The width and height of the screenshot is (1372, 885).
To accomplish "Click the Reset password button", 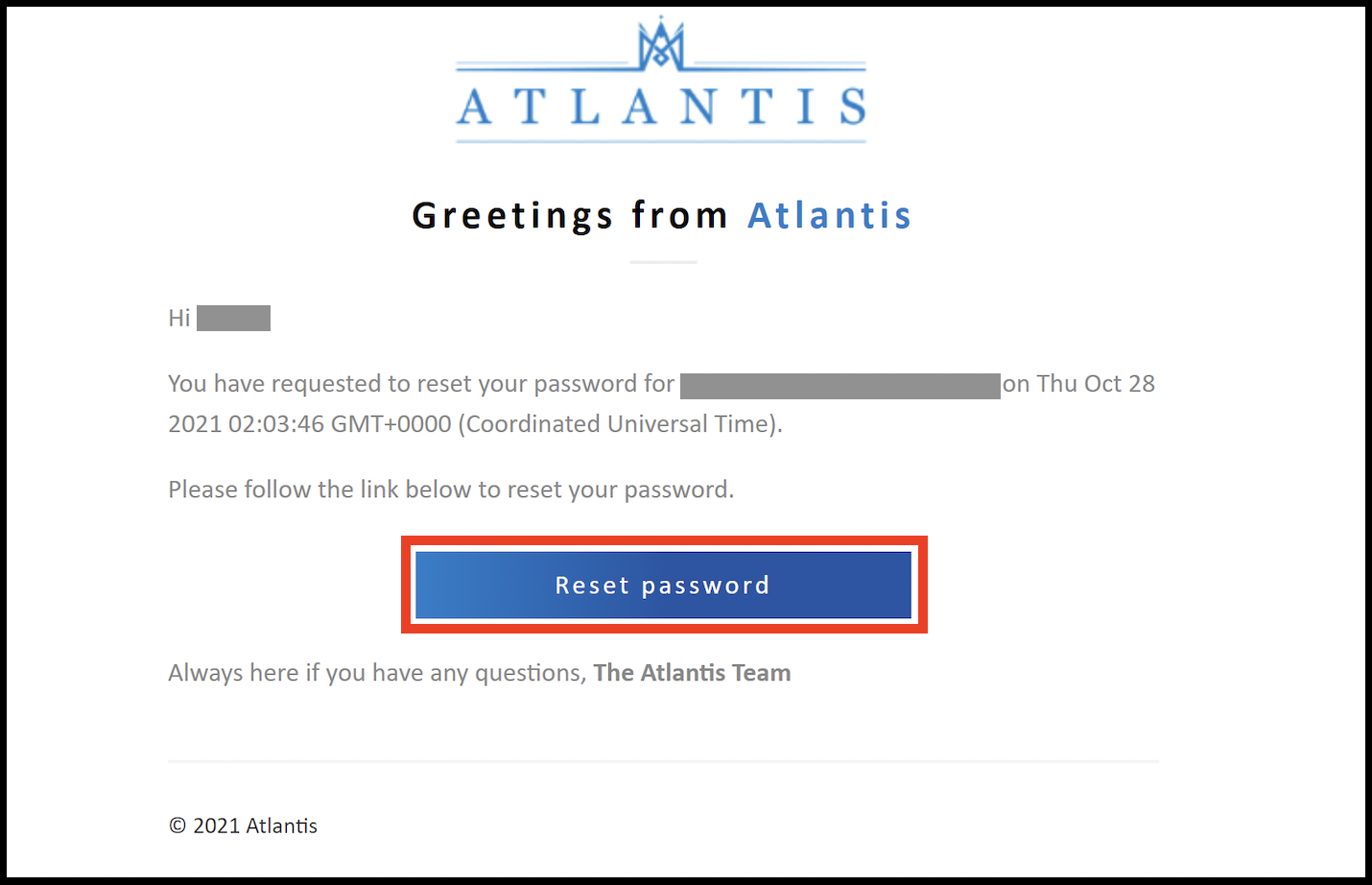I will click(x=663, y=585).
